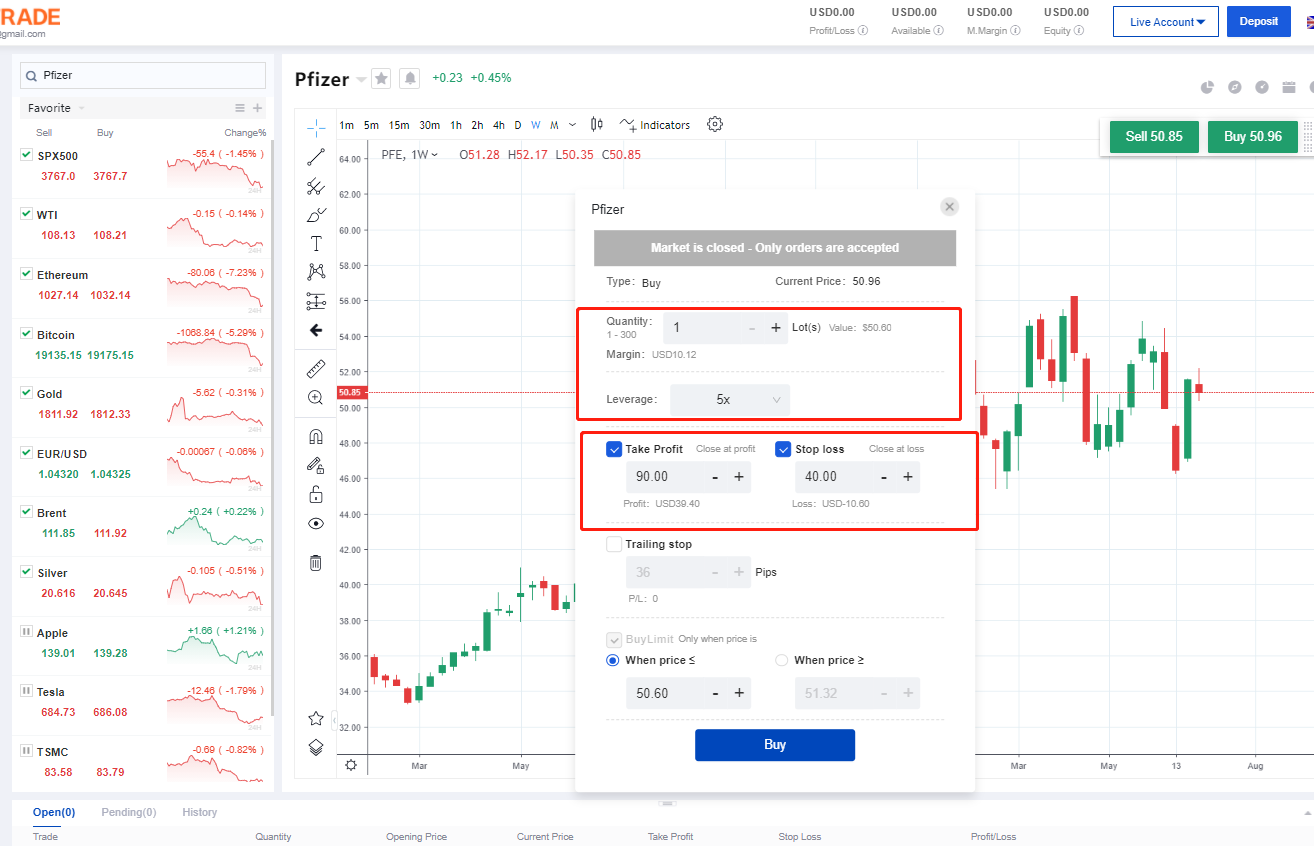Enable the Trailing stop checkbox
This screenshot has width=1314, height=846.
click(614, 544)
